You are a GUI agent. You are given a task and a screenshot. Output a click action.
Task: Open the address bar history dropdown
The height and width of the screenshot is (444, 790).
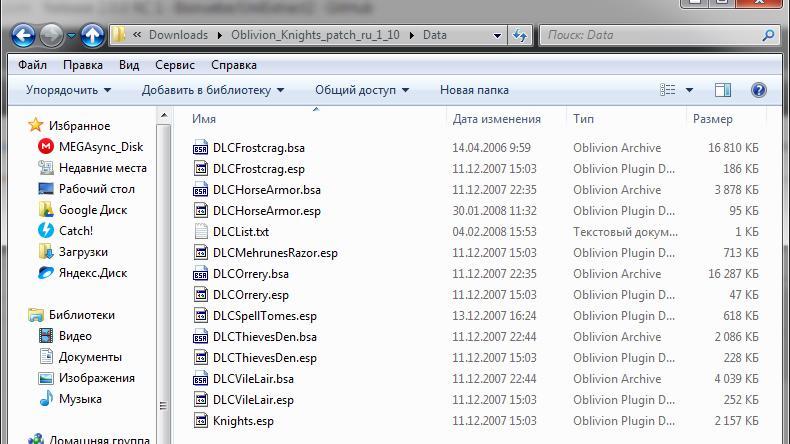[x=498, y=35]
